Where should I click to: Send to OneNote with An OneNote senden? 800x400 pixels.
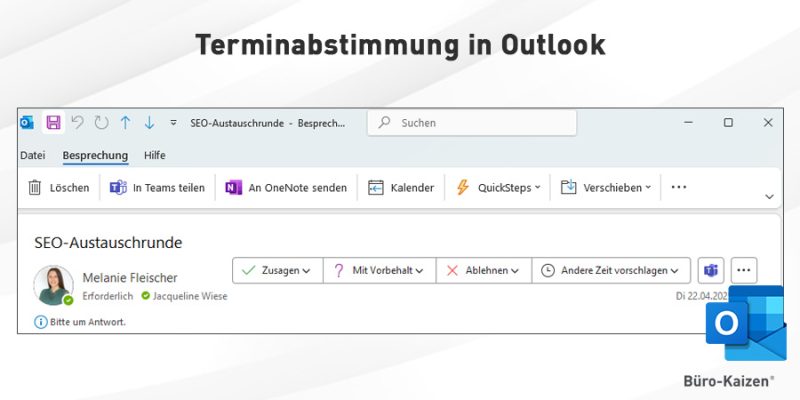pyautogui.click(x=286, y=187)
